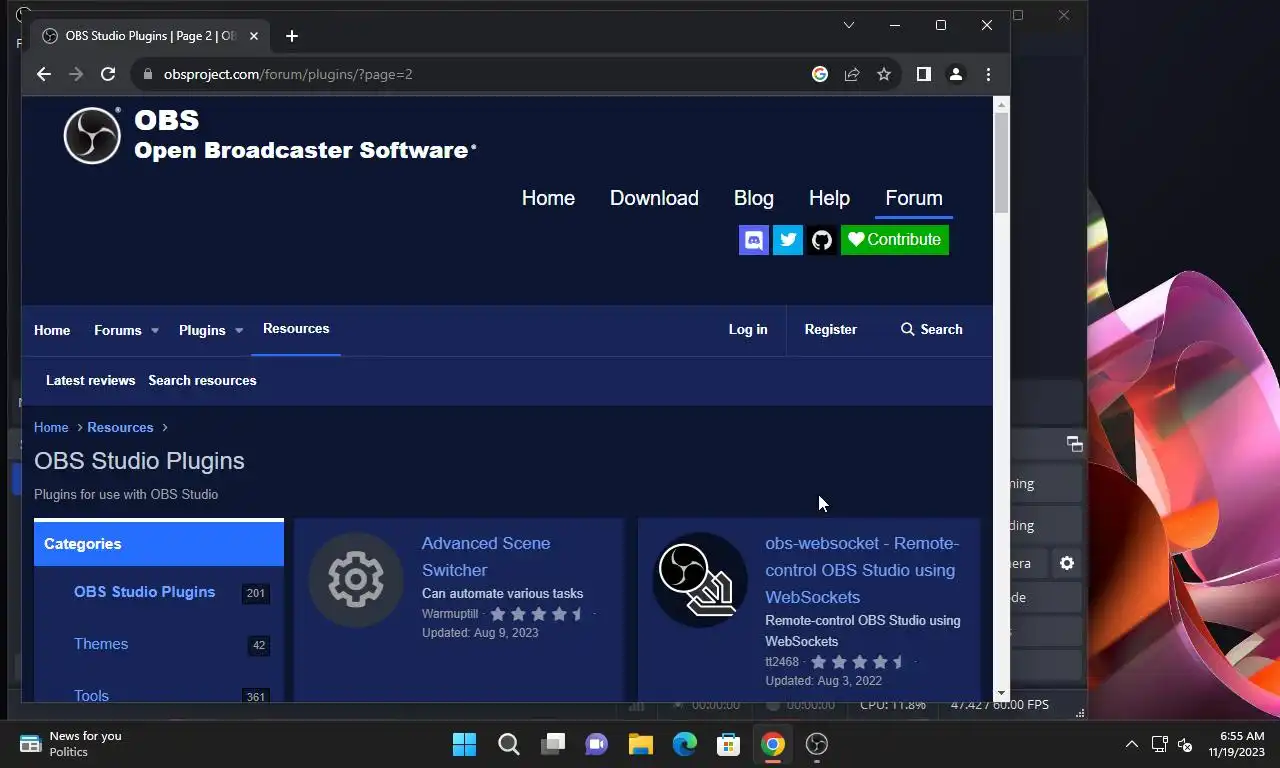
Task: Select the Resources tab
Action: coord(296,329)
